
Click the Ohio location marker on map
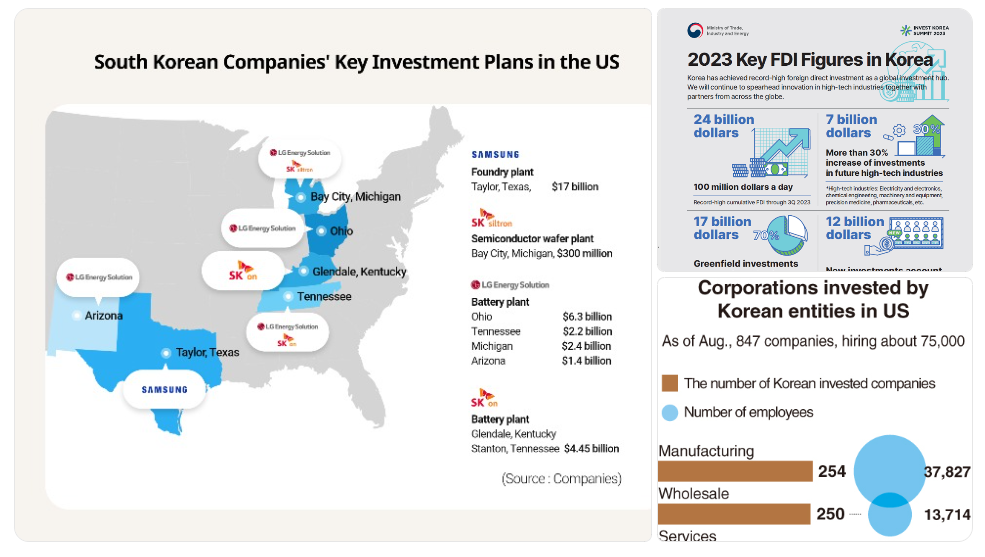pos(322,231)
